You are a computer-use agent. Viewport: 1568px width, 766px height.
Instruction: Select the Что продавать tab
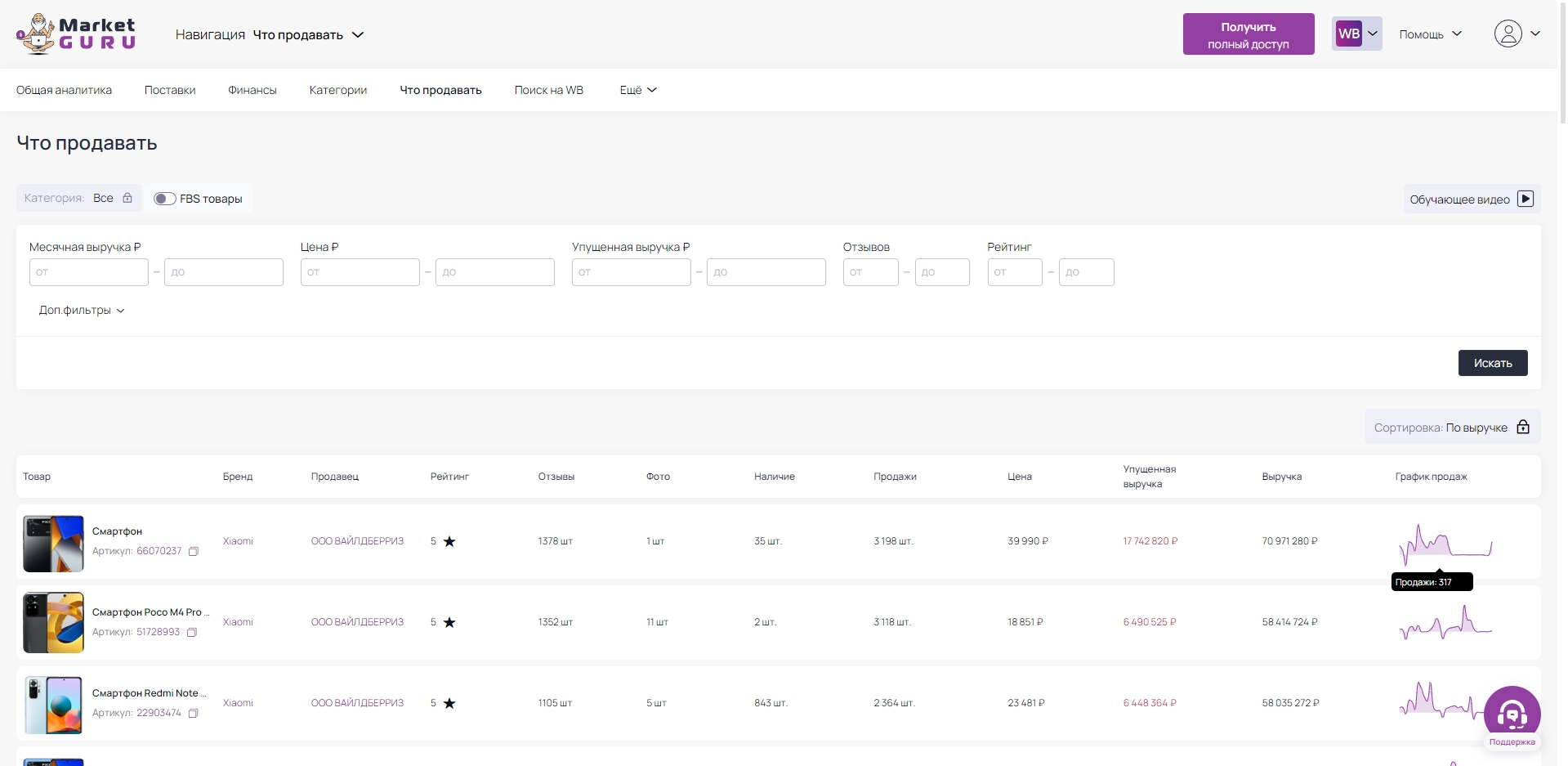tap(440, 90)
